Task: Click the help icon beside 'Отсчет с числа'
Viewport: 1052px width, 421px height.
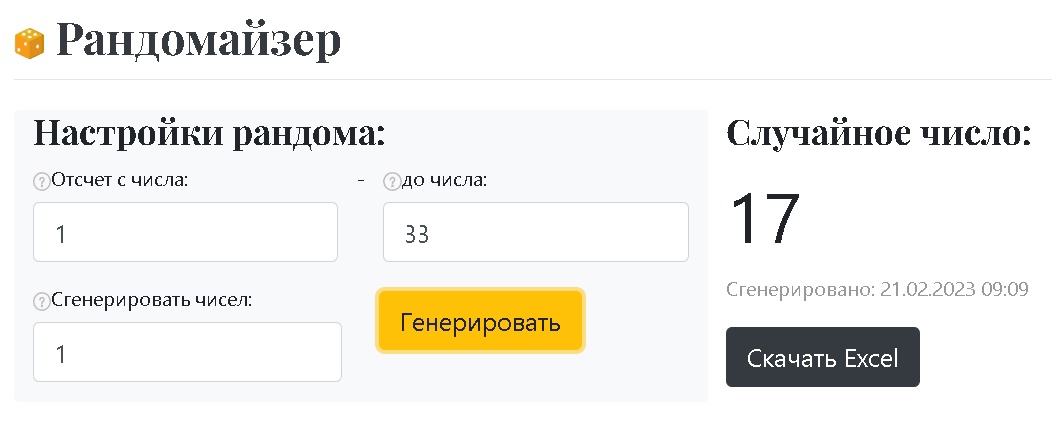Action: click(x=41, y=181)
